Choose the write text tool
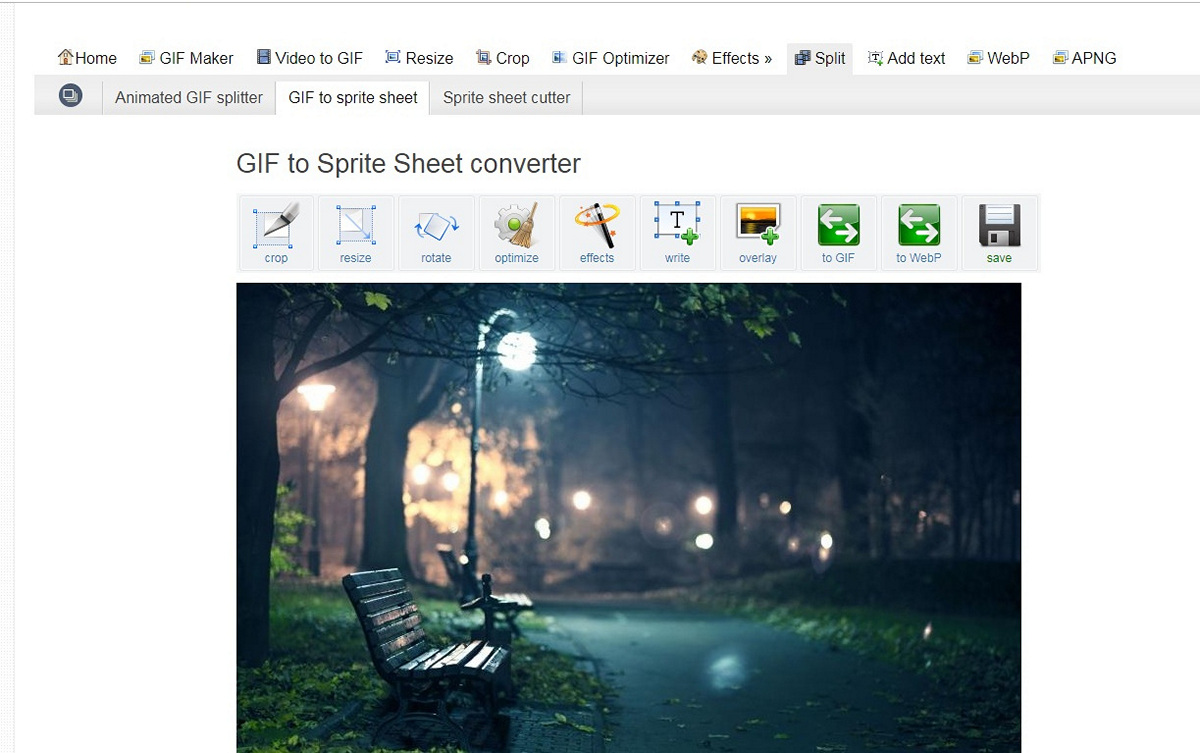The height and width of the screenshot is (753, 1200). pyautogui.click(x=677, y=232)
